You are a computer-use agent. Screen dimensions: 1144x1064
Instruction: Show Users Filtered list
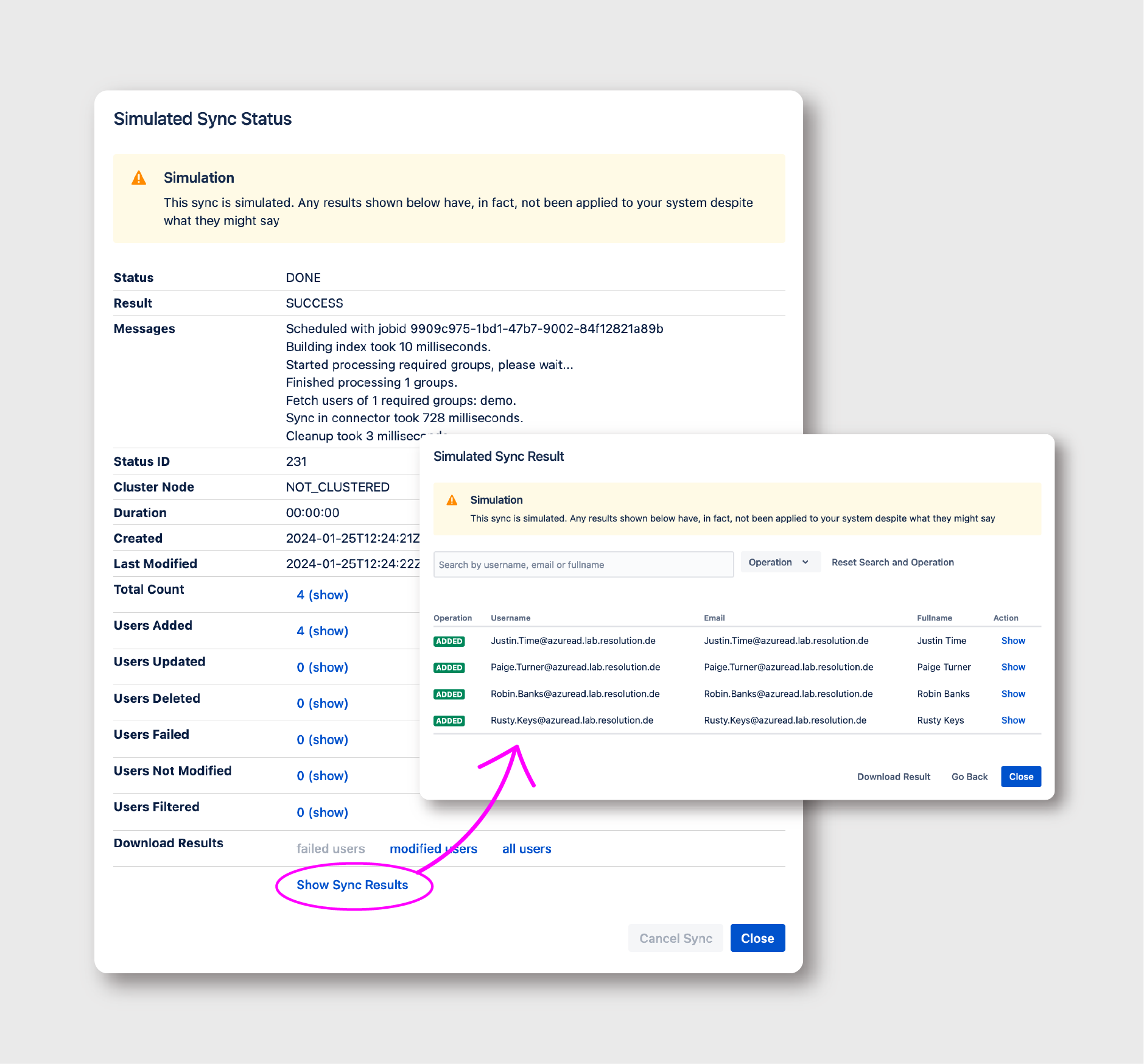click(322, 812)
